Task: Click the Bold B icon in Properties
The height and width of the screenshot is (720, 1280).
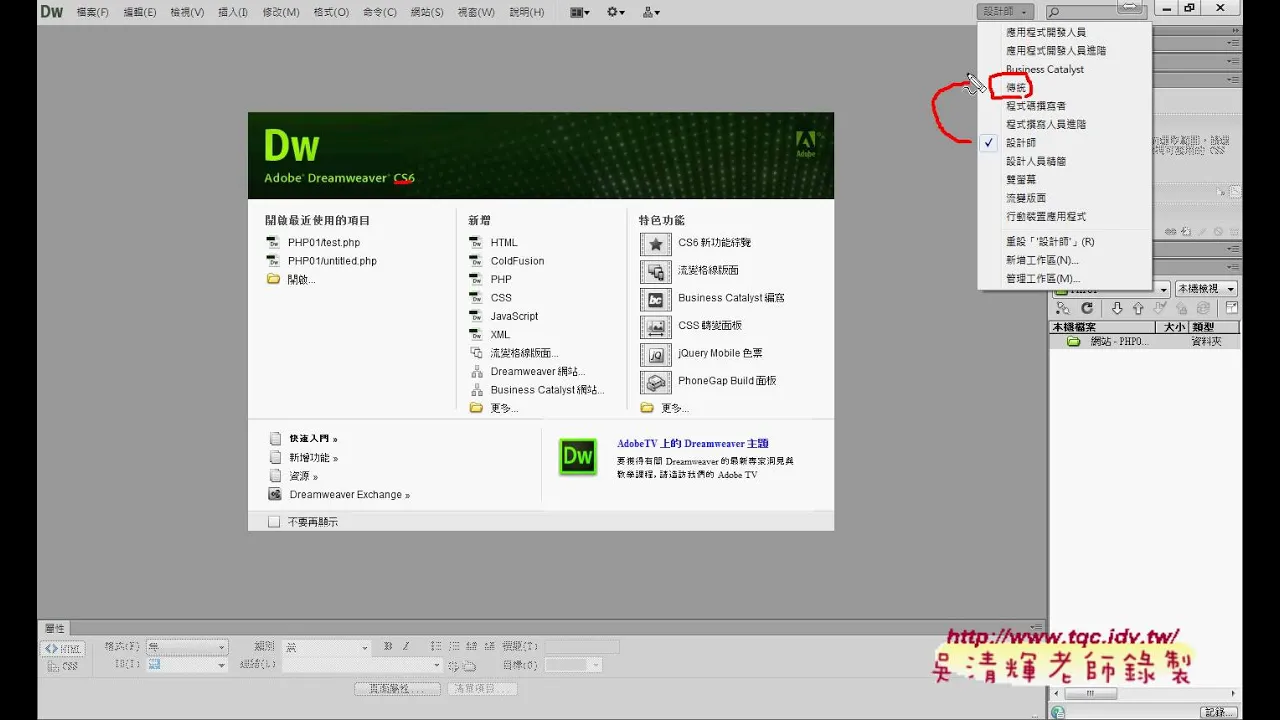Action: (388, 647)
